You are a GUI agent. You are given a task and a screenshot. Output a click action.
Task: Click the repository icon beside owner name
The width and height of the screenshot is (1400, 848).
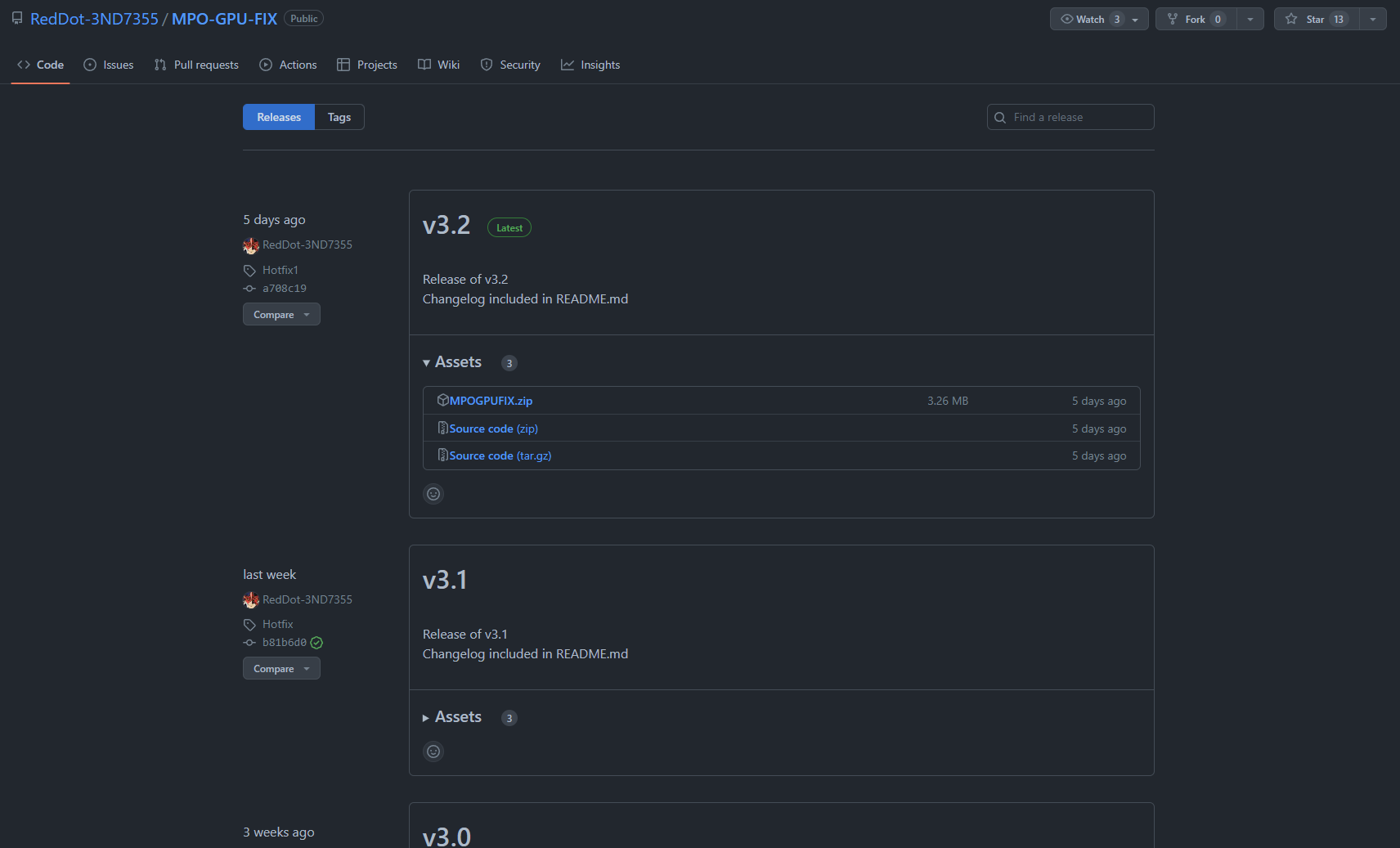click(x=17, y=19)
